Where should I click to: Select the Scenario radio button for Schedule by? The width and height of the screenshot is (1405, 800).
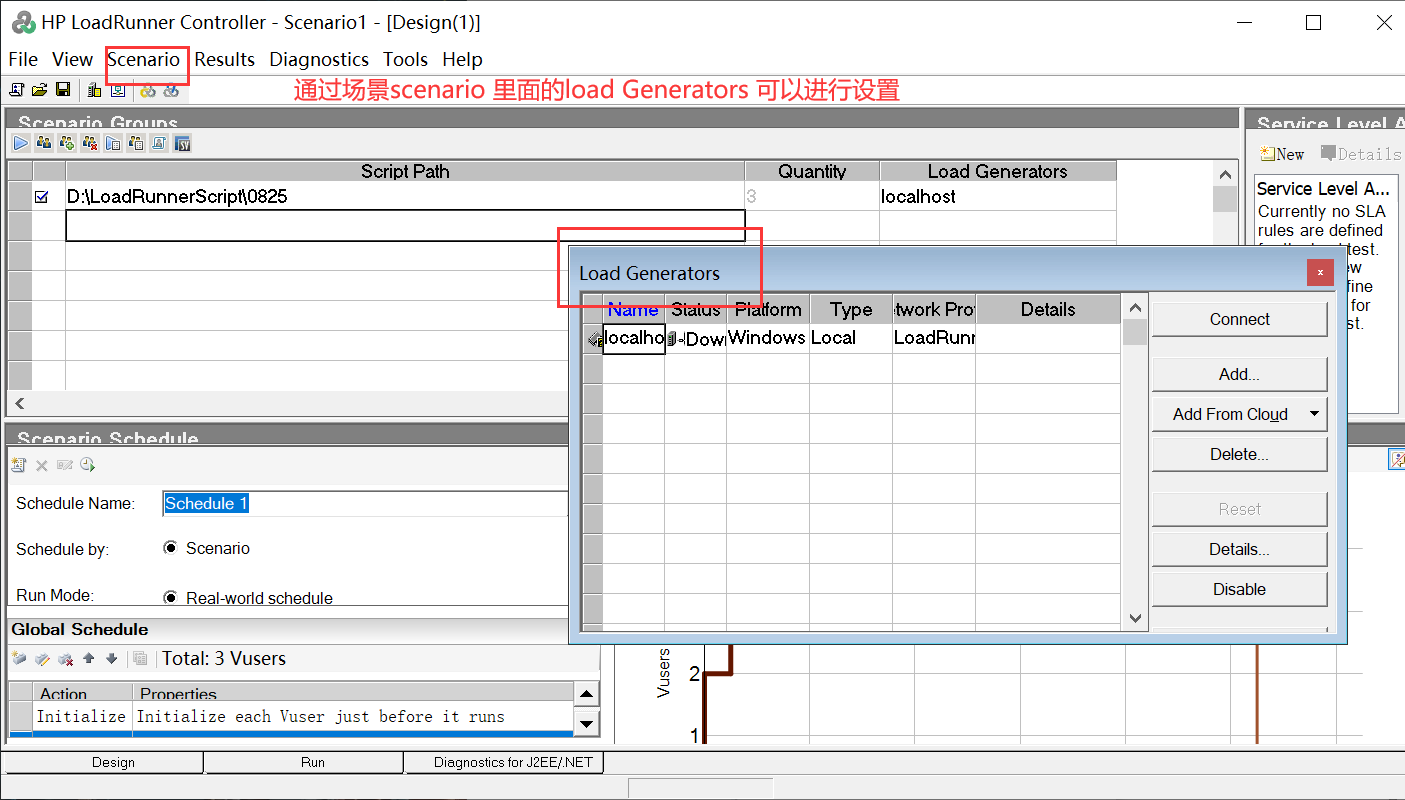170,548
